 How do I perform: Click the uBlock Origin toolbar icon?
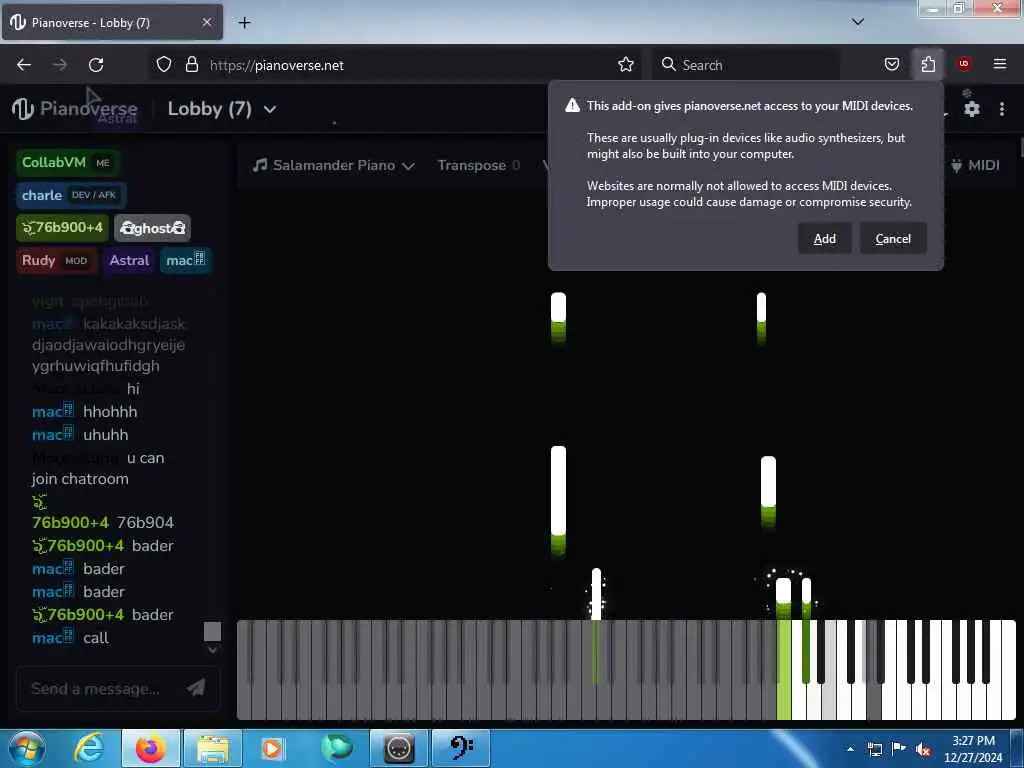pos(964,64)
